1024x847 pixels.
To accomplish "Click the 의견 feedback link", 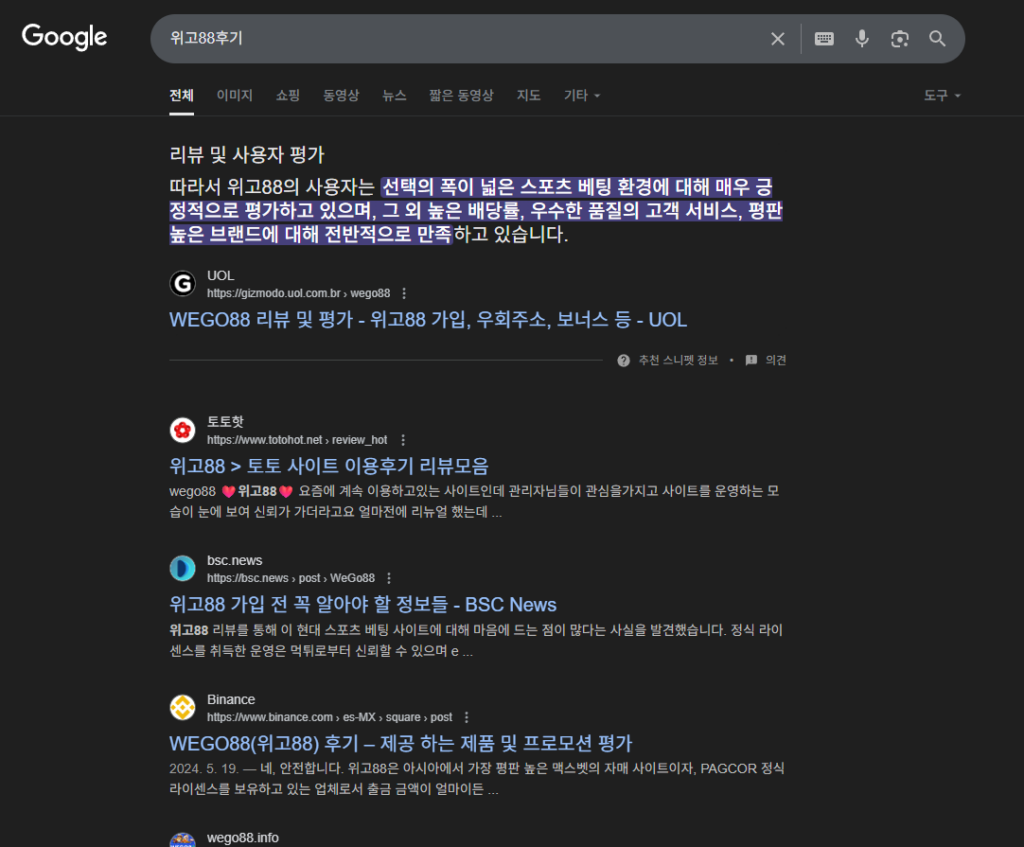I will click(776, 360).
